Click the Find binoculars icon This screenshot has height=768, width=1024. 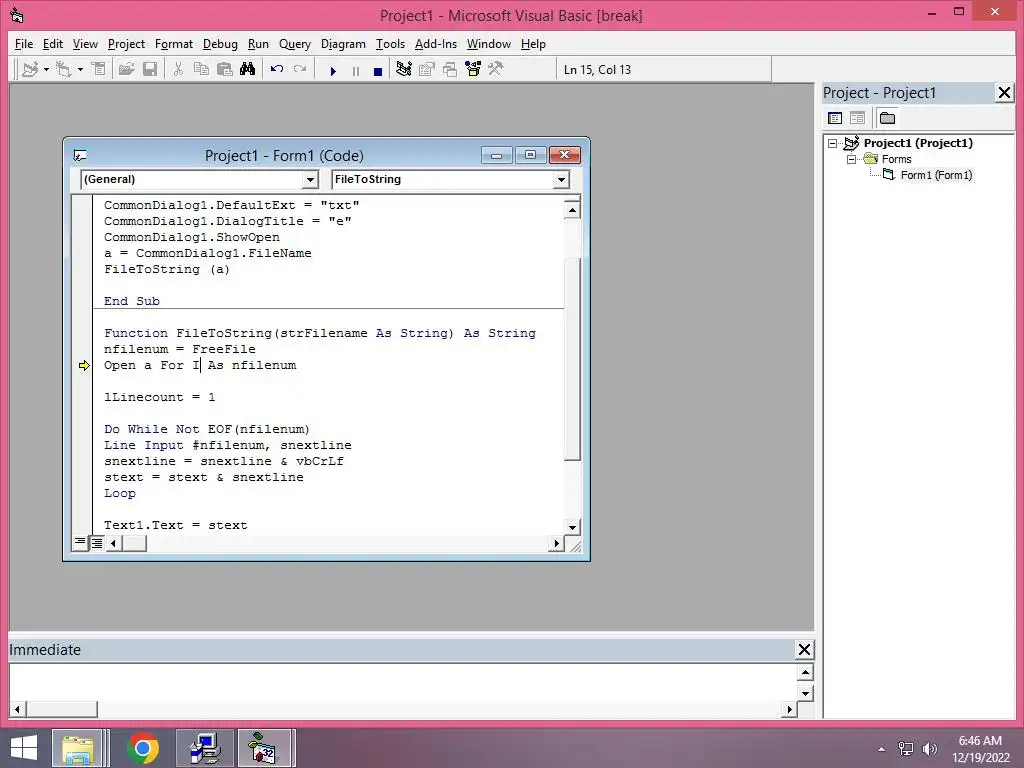248,69
